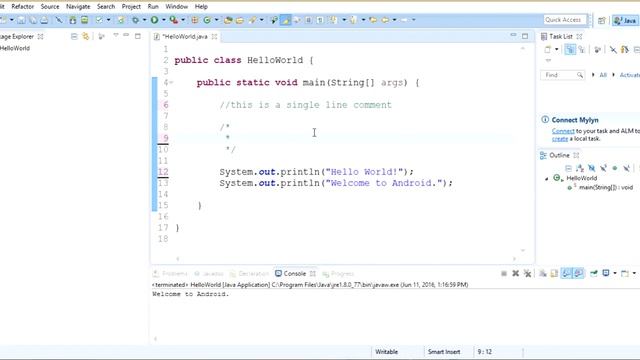Click Remove All Terminated Launches in Console
The width and height of the screenshot is (640, 360).
[527, 273]
